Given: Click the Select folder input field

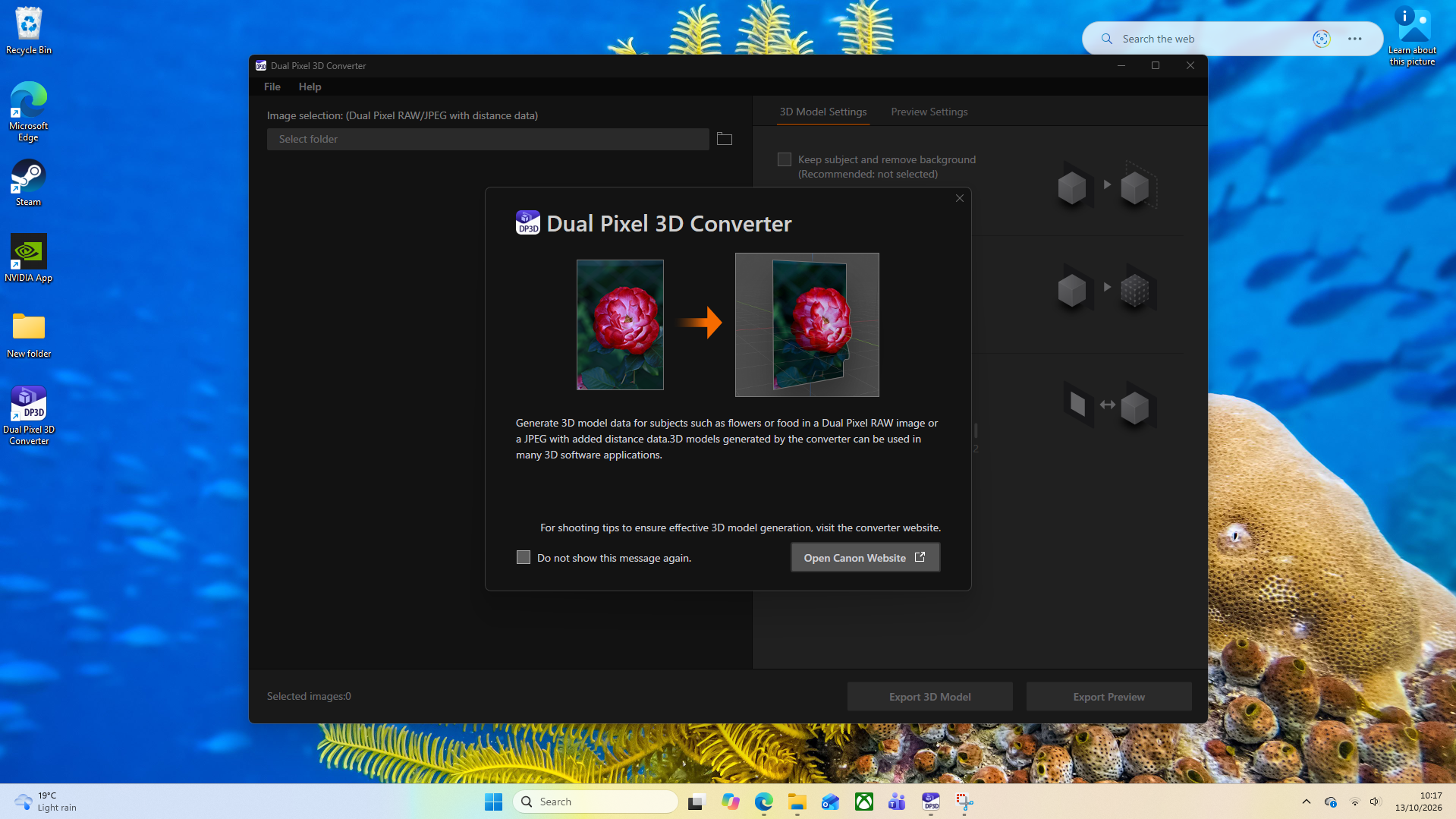Looking at the screenshot, I should click(488, 139).
